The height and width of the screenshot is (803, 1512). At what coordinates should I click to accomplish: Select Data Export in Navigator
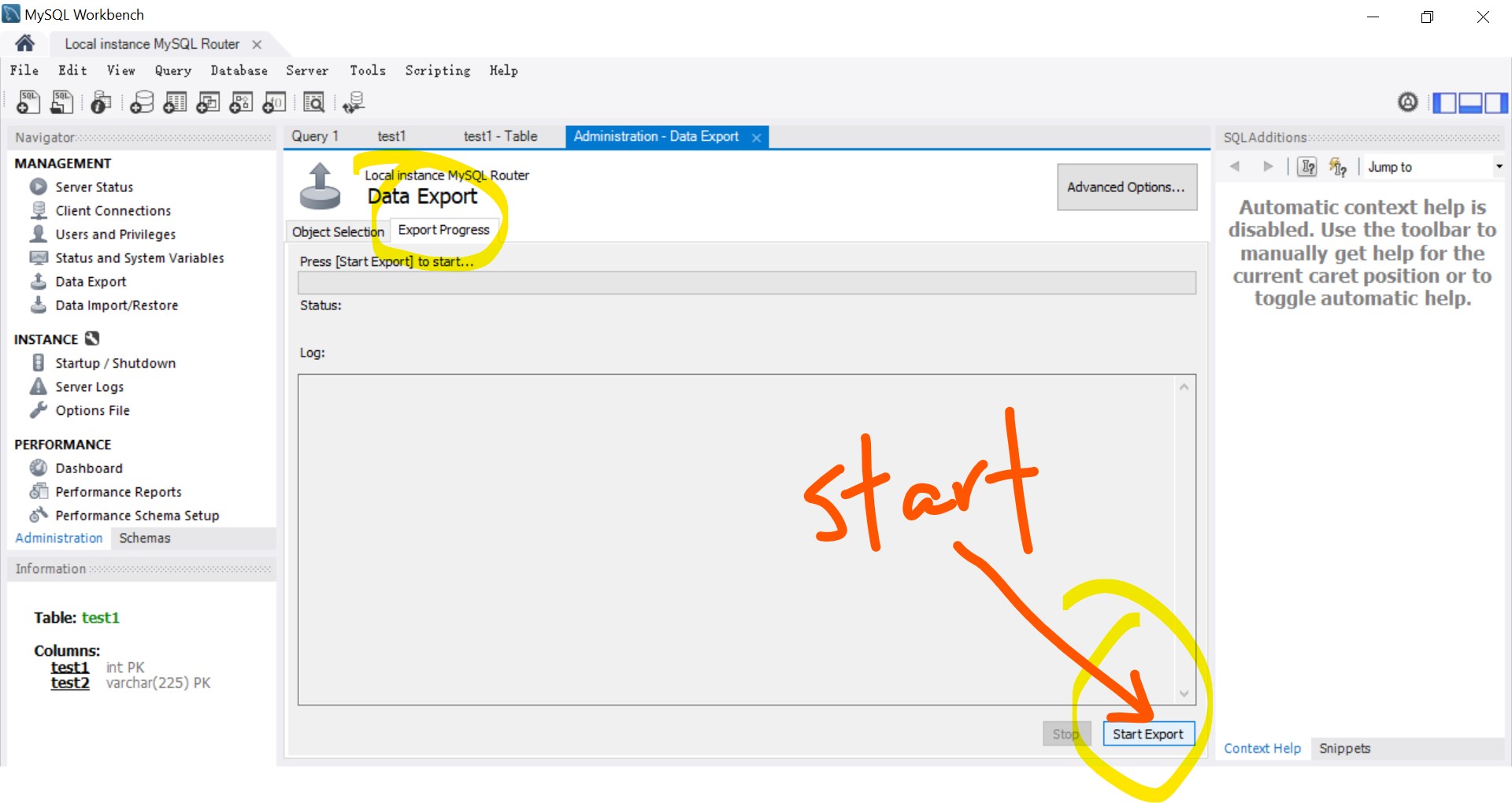tap(91, 282)
